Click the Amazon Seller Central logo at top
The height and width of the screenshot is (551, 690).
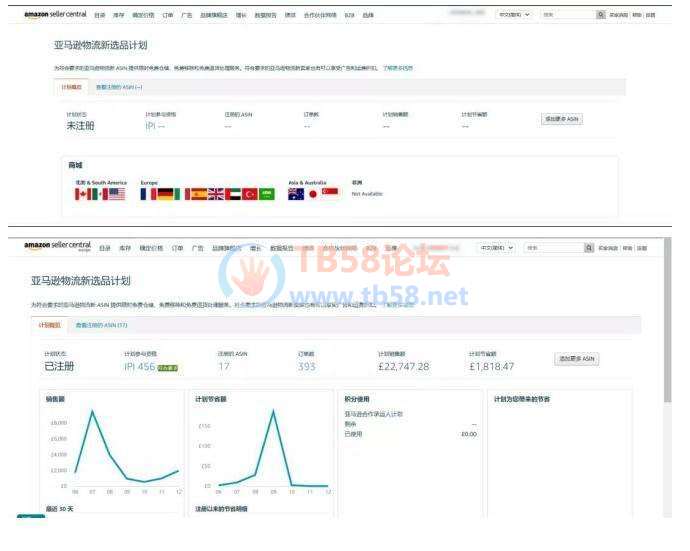point(56,16)
